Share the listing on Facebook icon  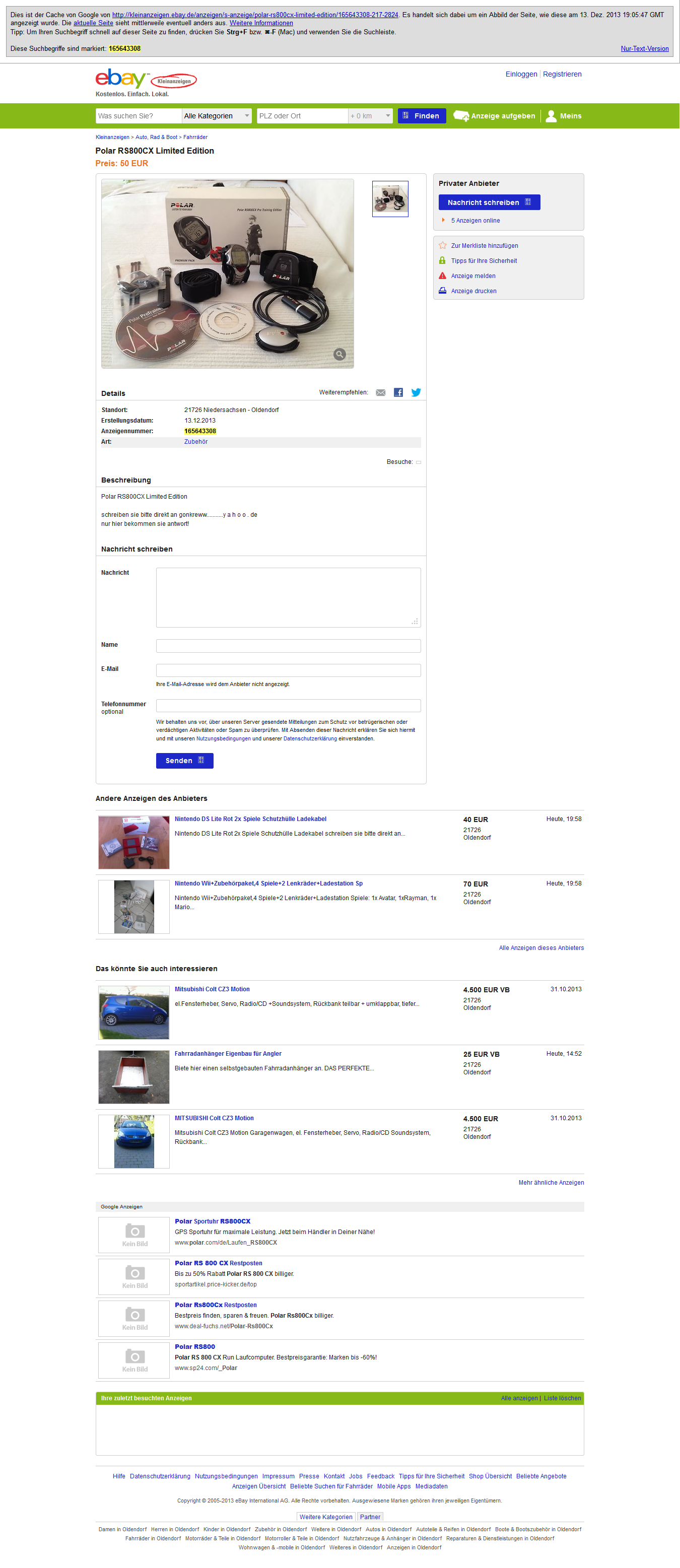click(398, 392)
